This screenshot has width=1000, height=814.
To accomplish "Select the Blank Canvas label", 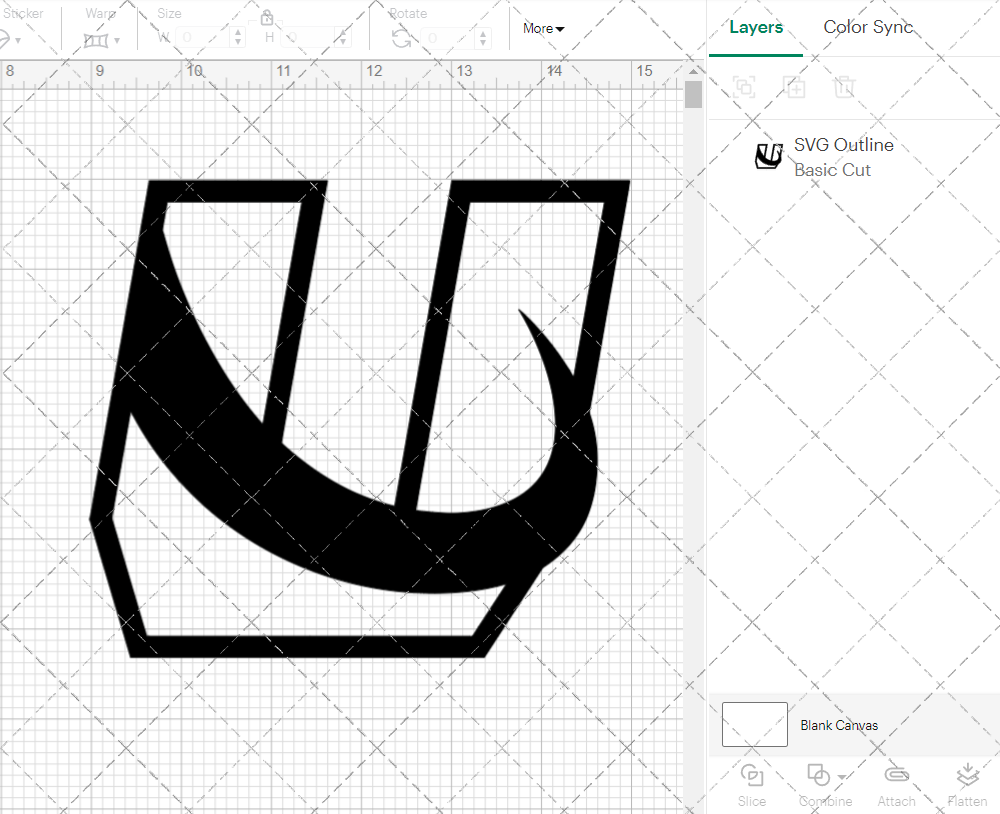I will tap(839, 725).
